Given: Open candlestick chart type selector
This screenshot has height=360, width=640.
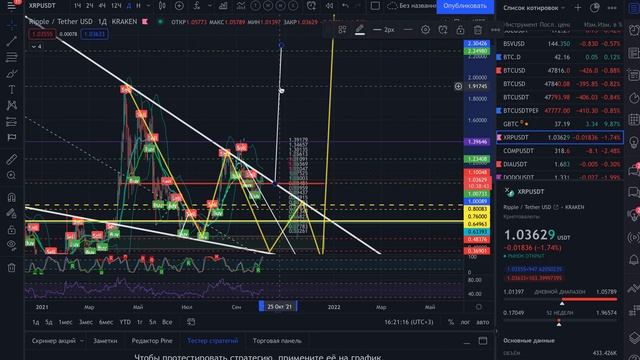Looking at the screenshot, I should pyautogui.click(x=162, y=6).
